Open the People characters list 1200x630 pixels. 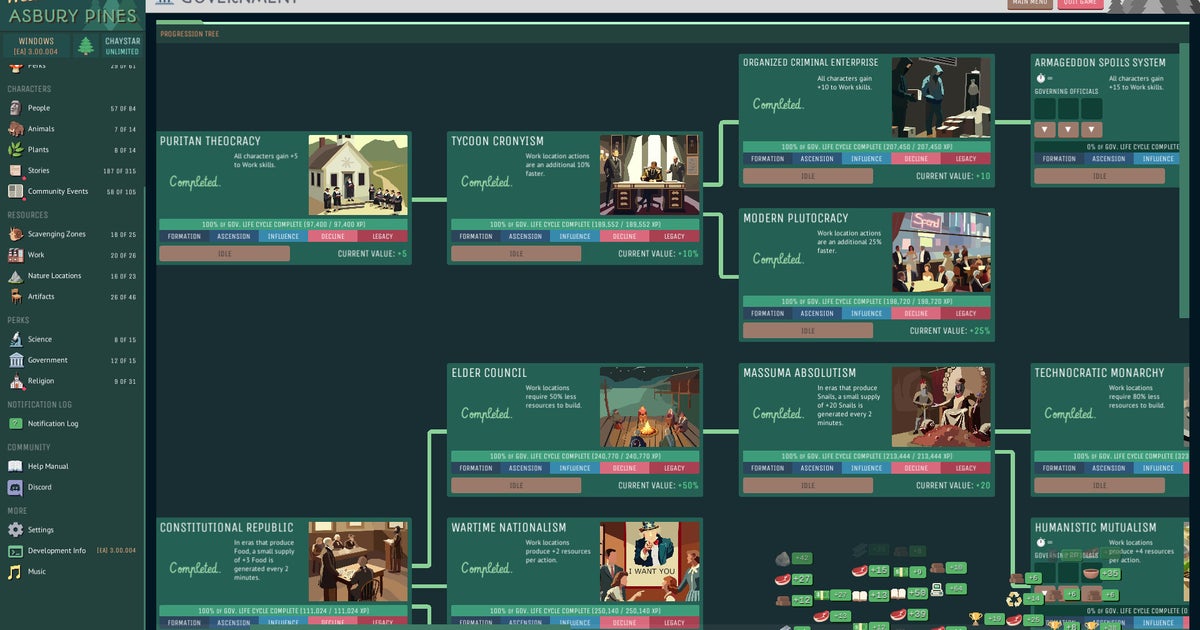pyautogui.click(x=38, y=108)
